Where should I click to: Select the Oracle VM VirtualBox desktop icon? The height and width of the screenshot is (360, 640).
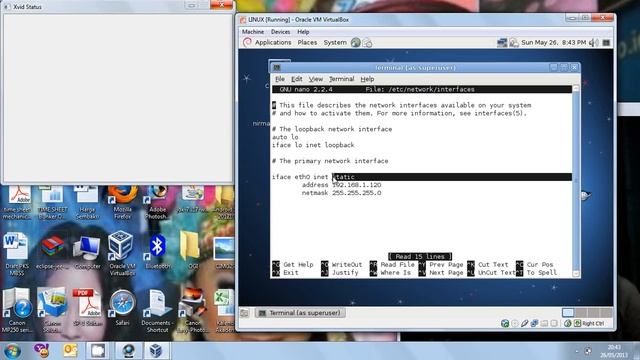pyautogui.click(x=122, y=253)
